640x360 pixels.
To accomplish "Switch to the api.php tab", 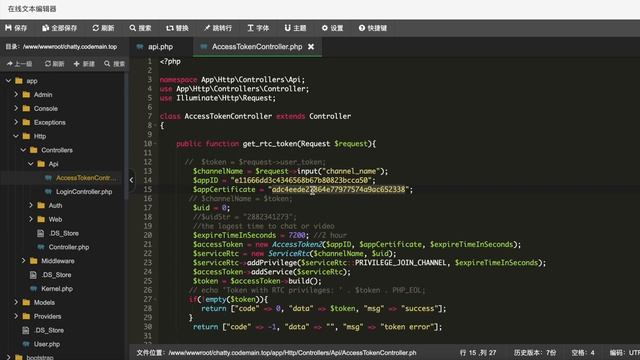I will (x=160, y=47).
